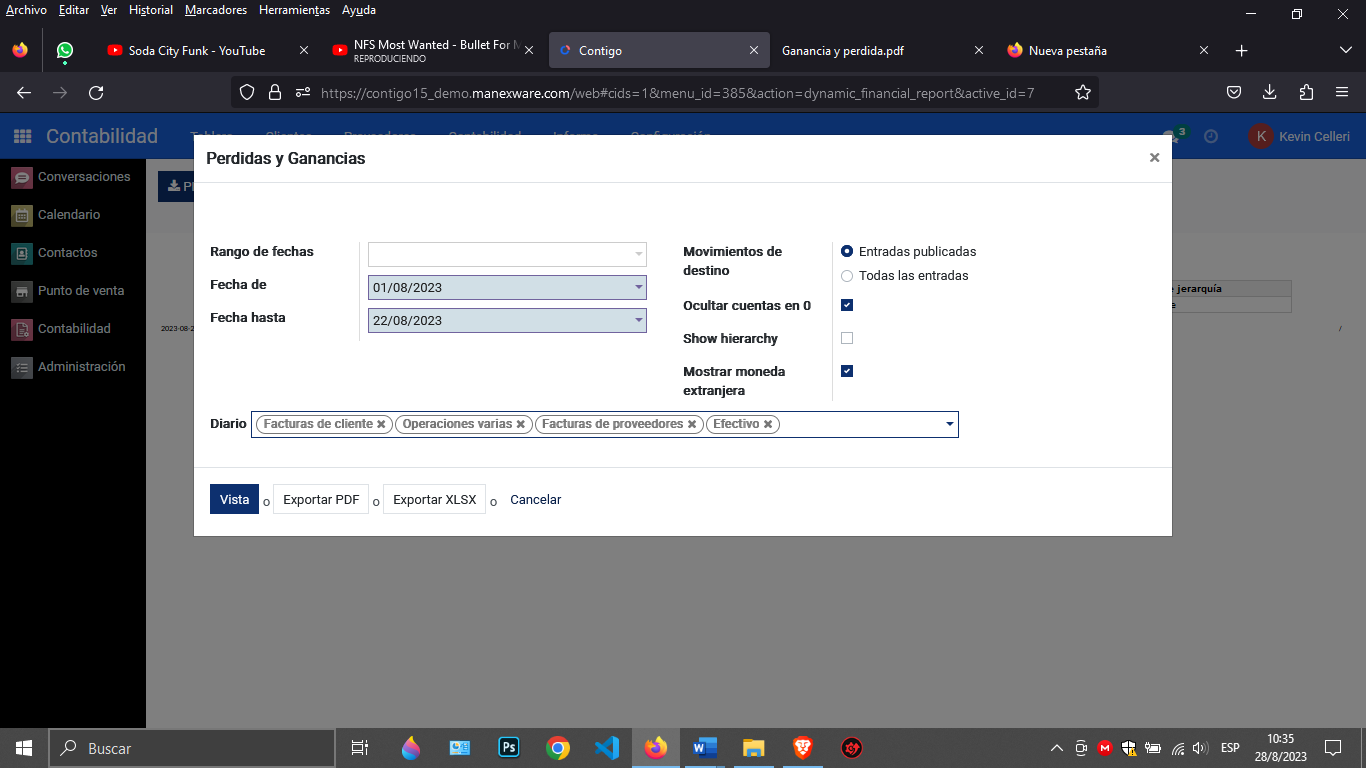The image size is (1366, 768).
Task: Open the Fecha hasta date picker
Action: tap(507, 320)
